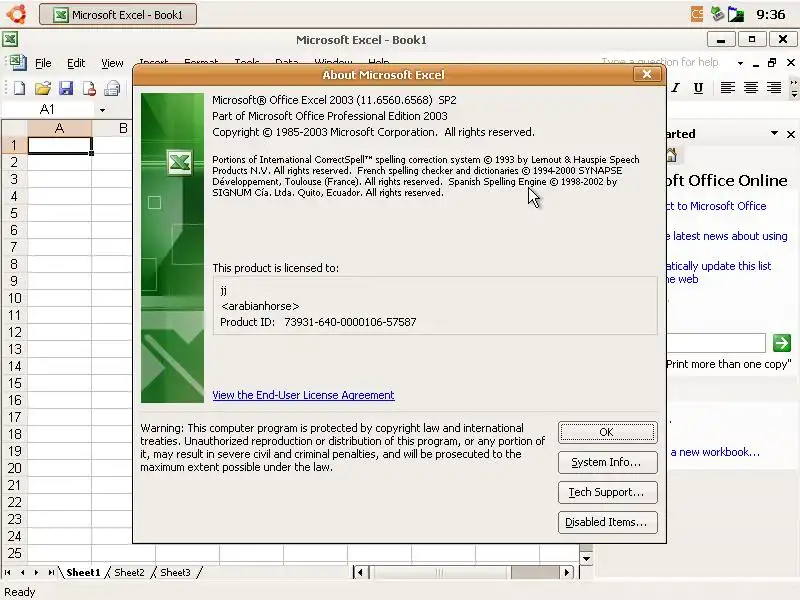The height and width of the screenshot is (600, 800).
Task: Apply Center alignment from the toolbar
Action: tap(751, 88)
